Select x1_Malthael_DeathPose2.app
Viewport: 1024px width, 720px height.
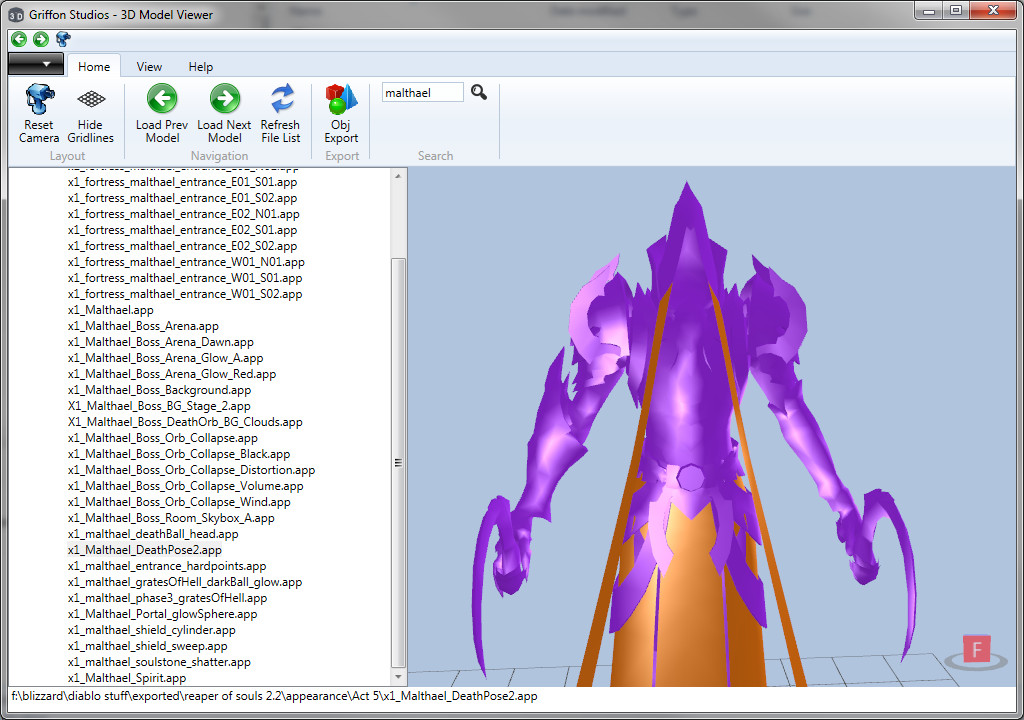click(x=144, y=550)
